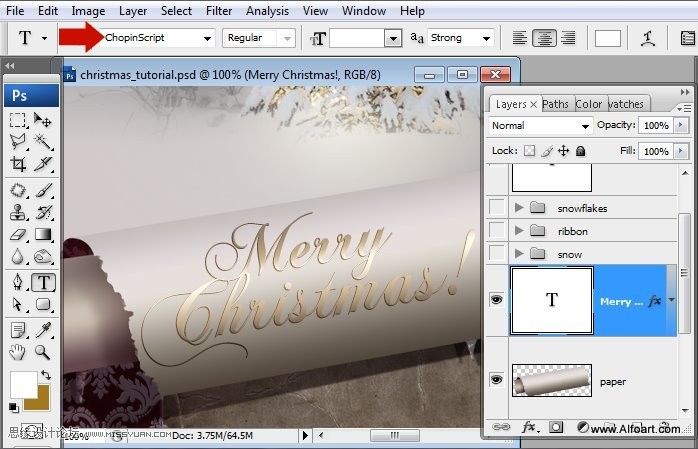Select the Path Selection tool

click(18, 304)
